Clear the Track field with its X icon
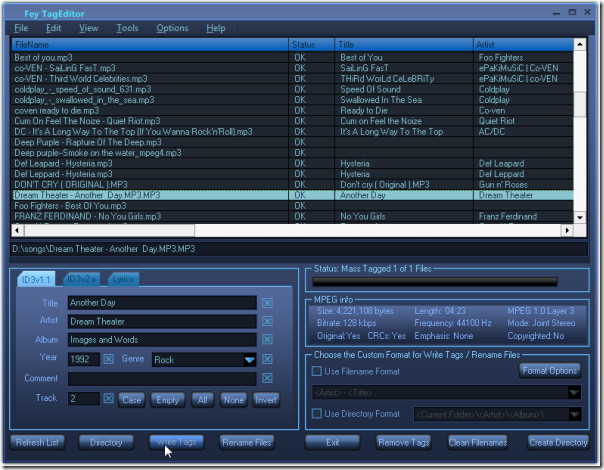604x470 pixels. (x=109, y=398)
